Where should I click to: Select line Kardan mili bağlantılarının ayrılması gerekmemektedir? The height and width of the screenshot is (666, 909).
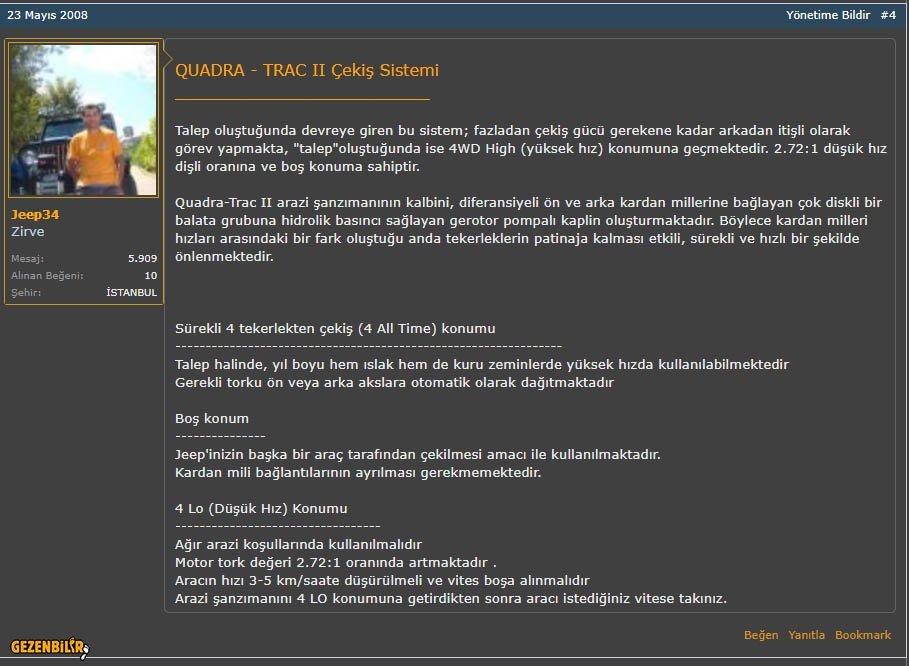(358, 472)
